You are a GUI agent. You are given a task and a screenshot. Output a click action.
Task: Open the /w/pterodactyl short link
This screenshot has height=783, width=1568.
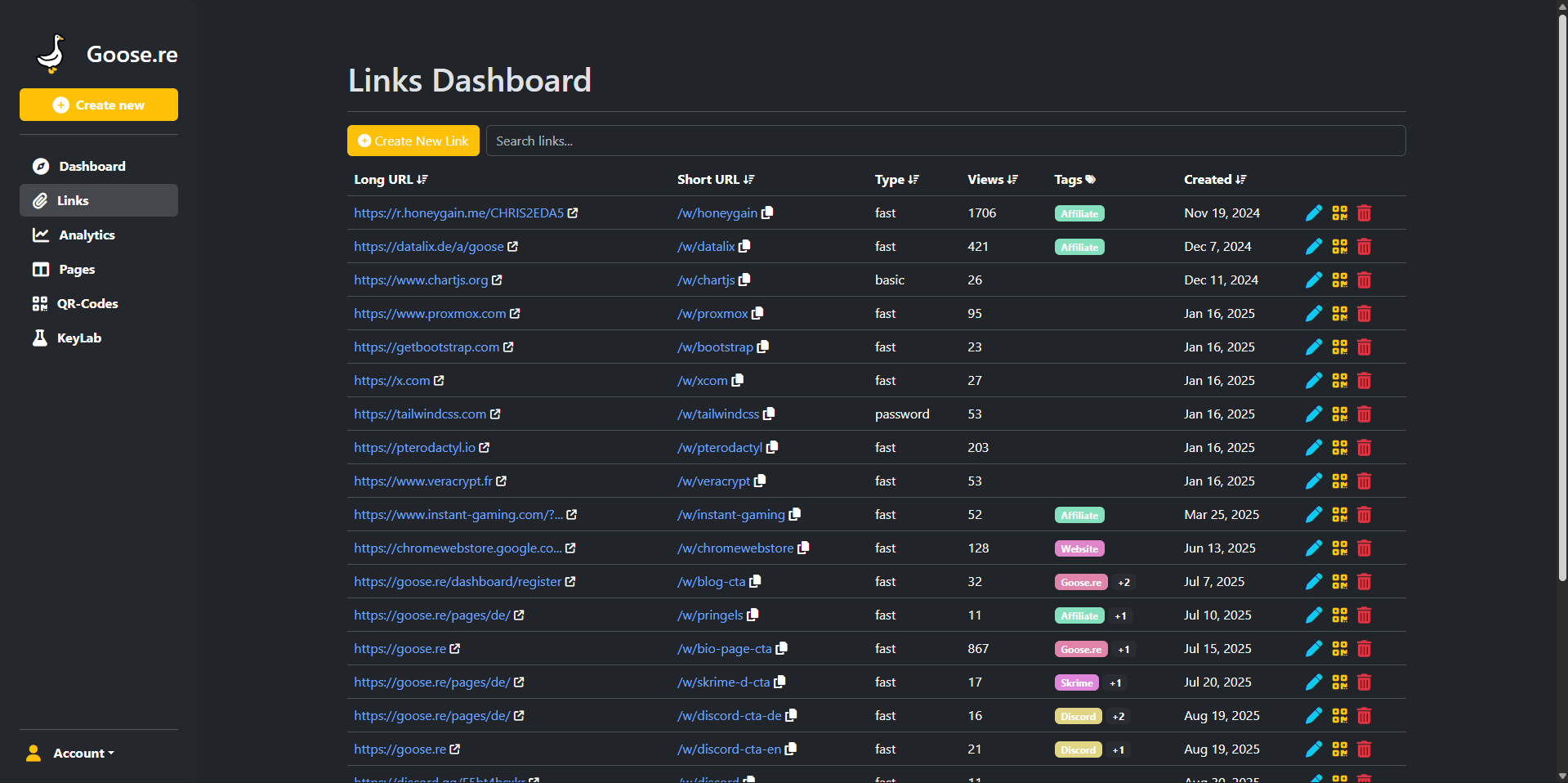click(720, 447)
